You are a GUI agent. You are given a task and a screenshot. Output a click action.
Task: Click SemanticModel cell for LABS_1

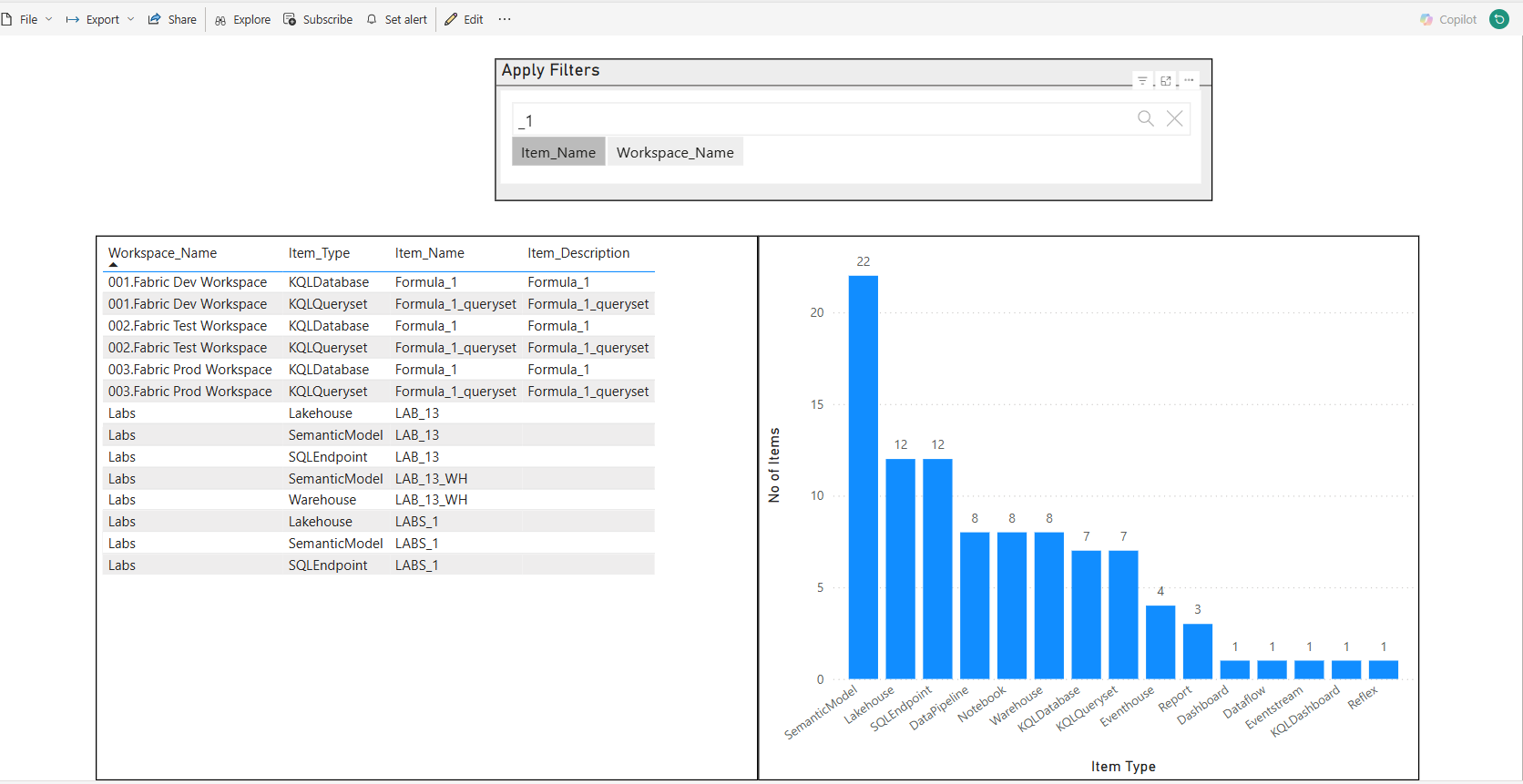335,544
